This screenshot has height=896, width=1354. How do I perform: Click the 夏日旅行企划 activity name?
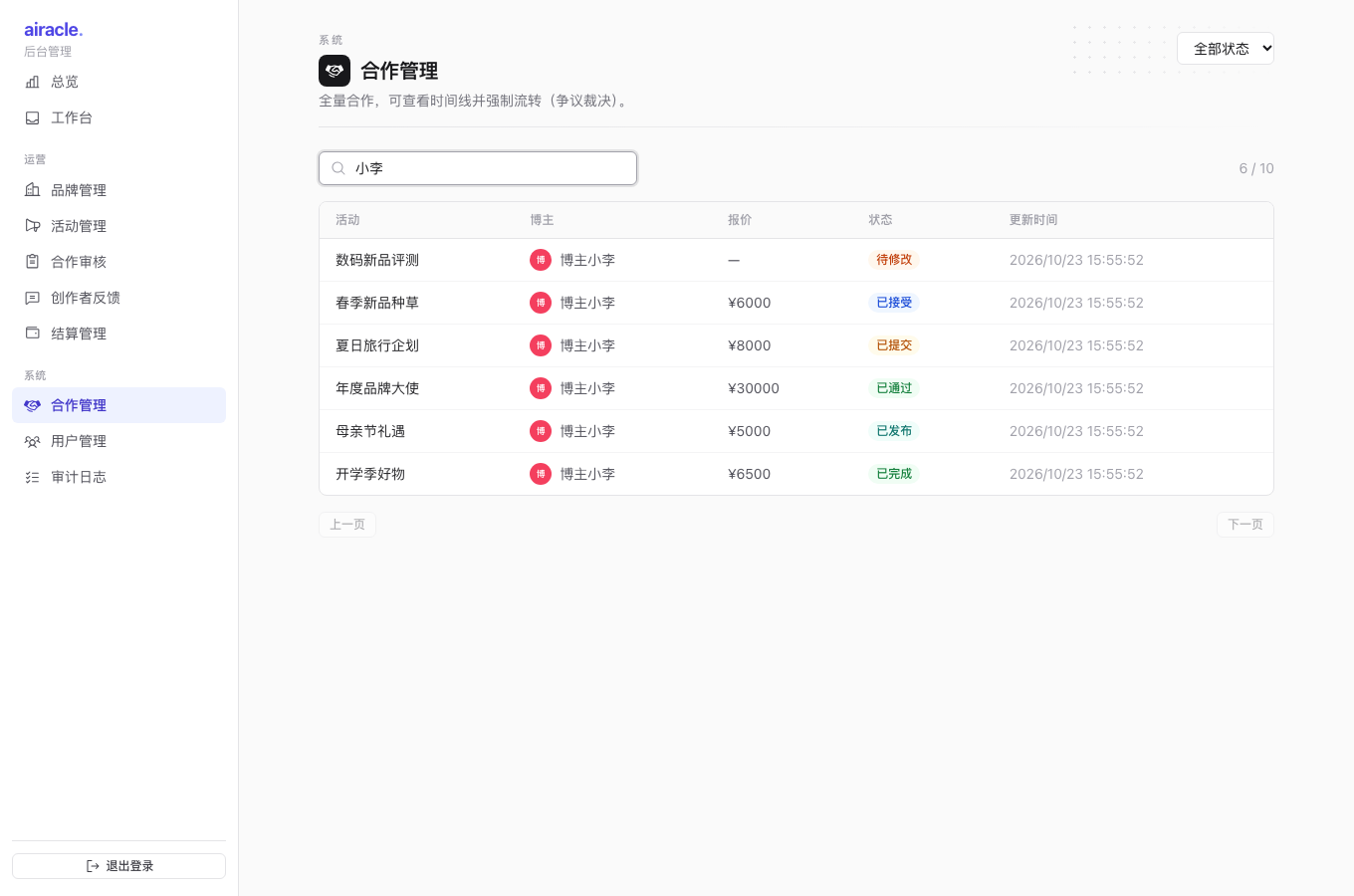[377, 345]
